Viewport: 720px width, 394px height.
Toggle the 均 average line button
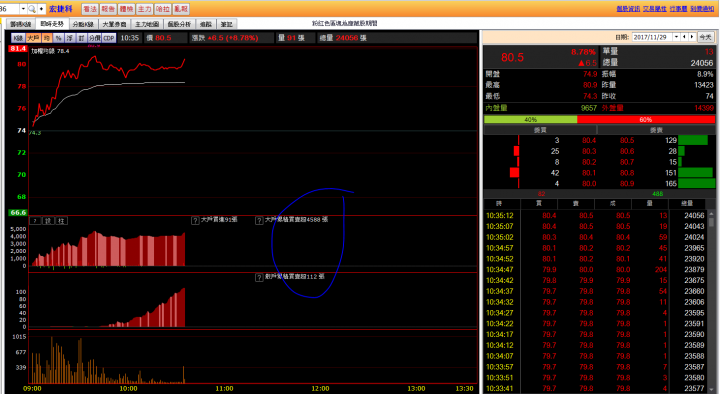47,38
